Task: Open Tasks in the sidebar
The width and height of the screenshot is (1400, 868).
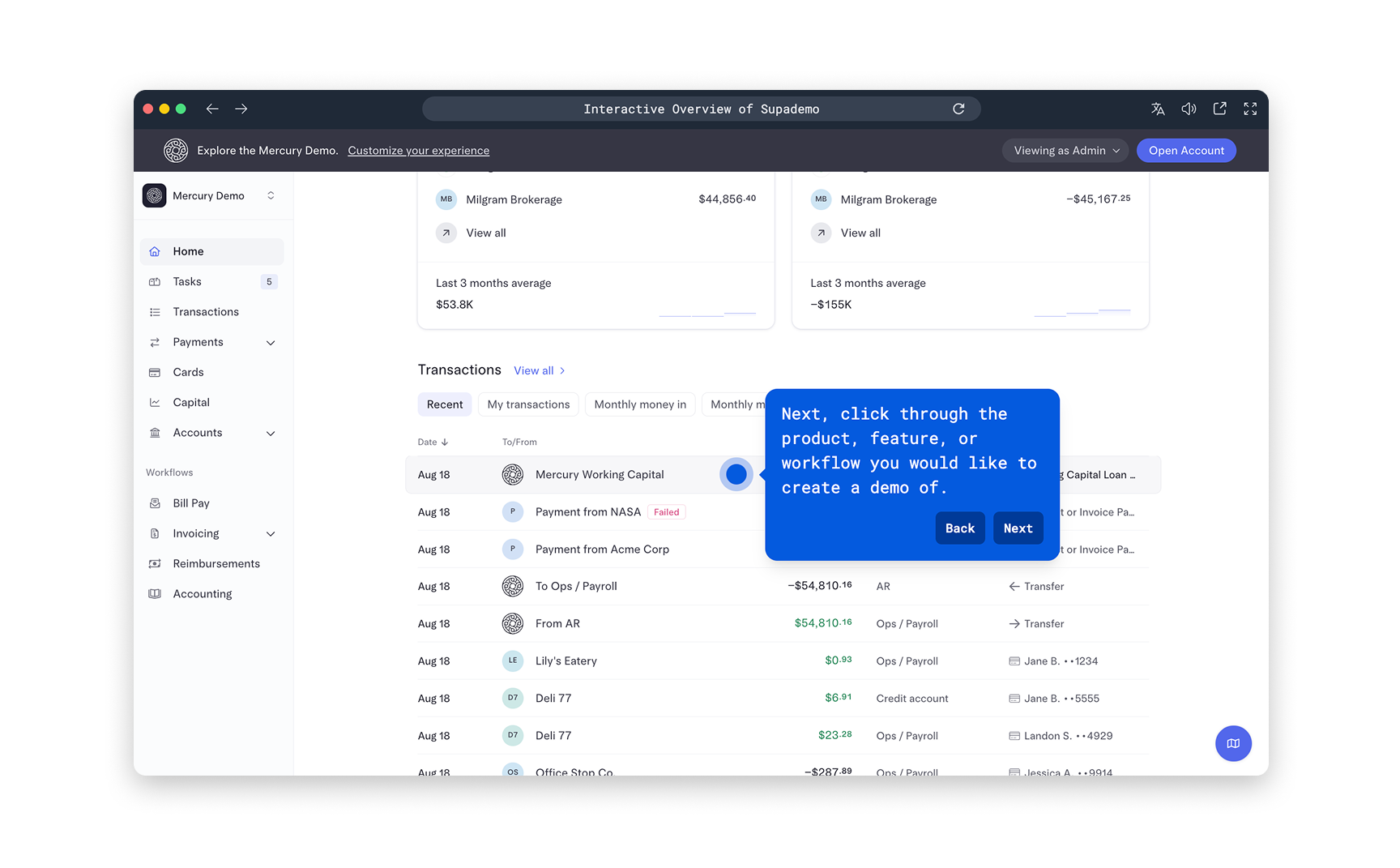Action: tap(187, 282)
